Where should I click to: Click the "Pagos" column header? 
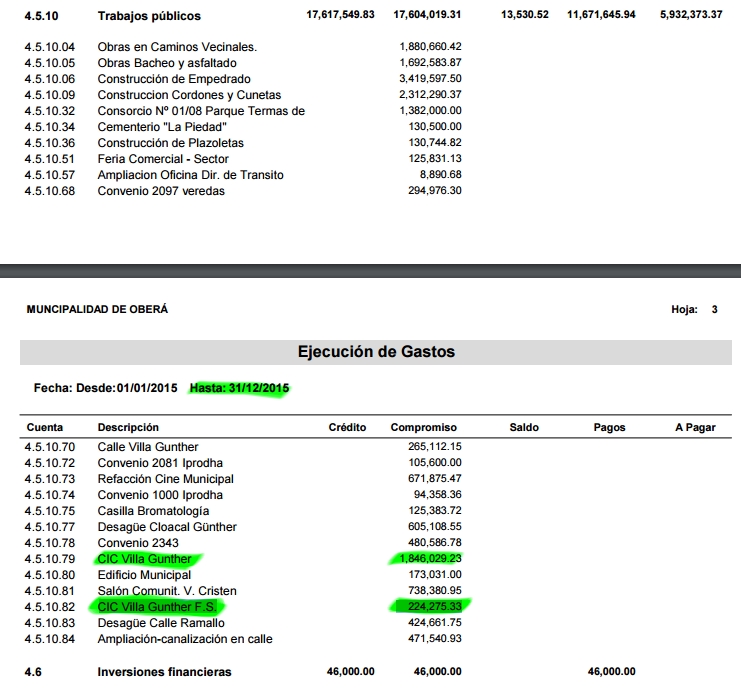pos(609,427)
